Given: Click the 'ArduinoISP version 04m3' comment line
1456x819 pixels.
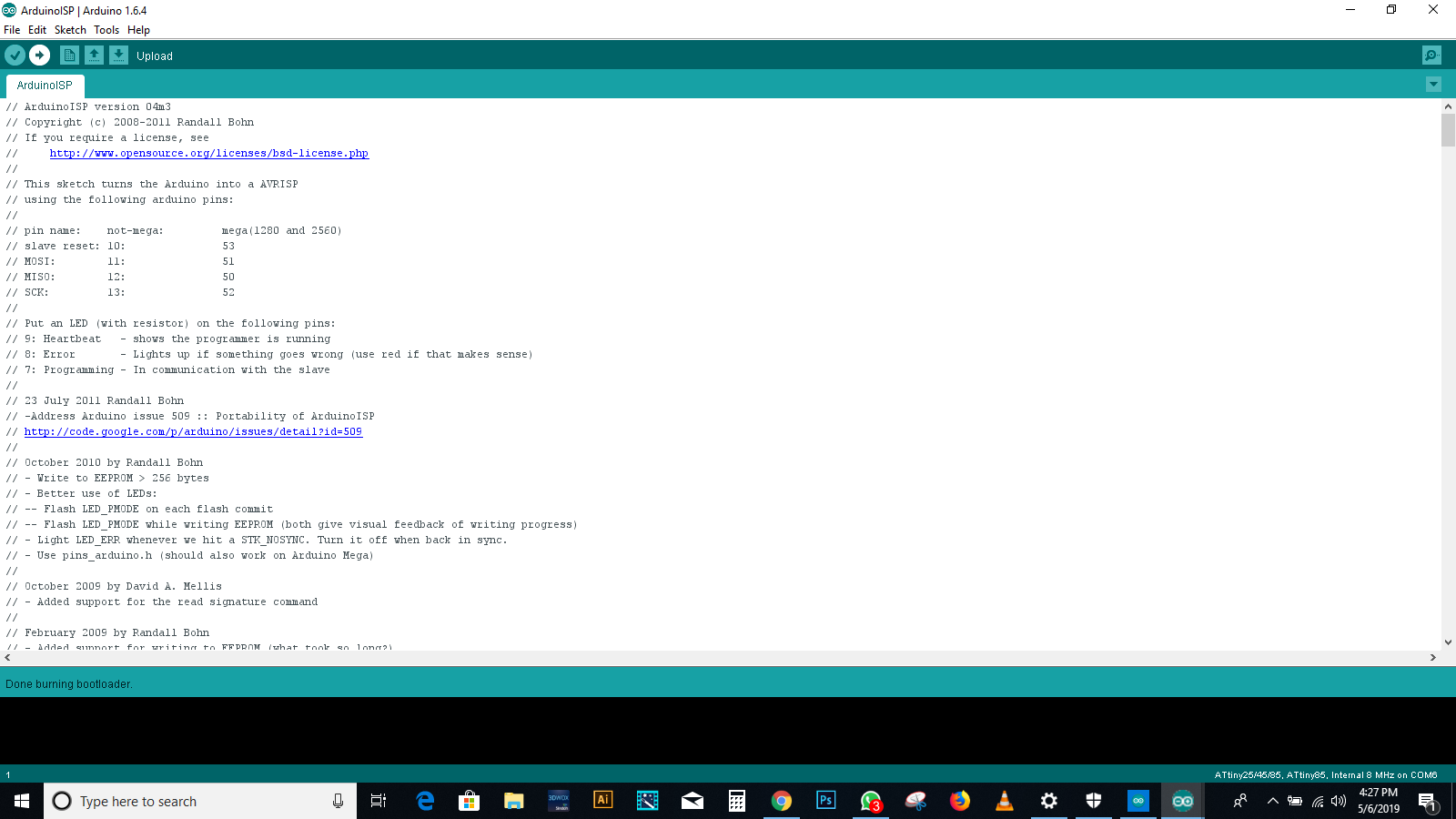Looking at the screenshot, I should [88, 106].
